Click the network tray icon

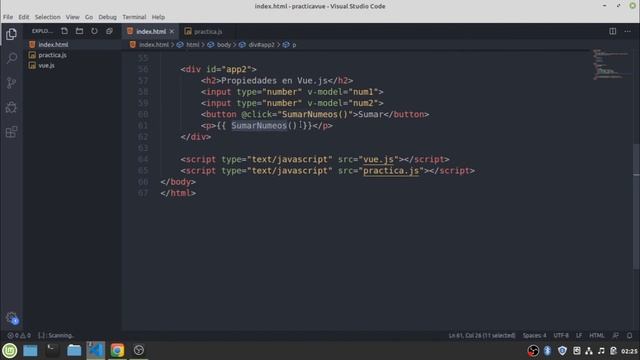click(589, 351)
